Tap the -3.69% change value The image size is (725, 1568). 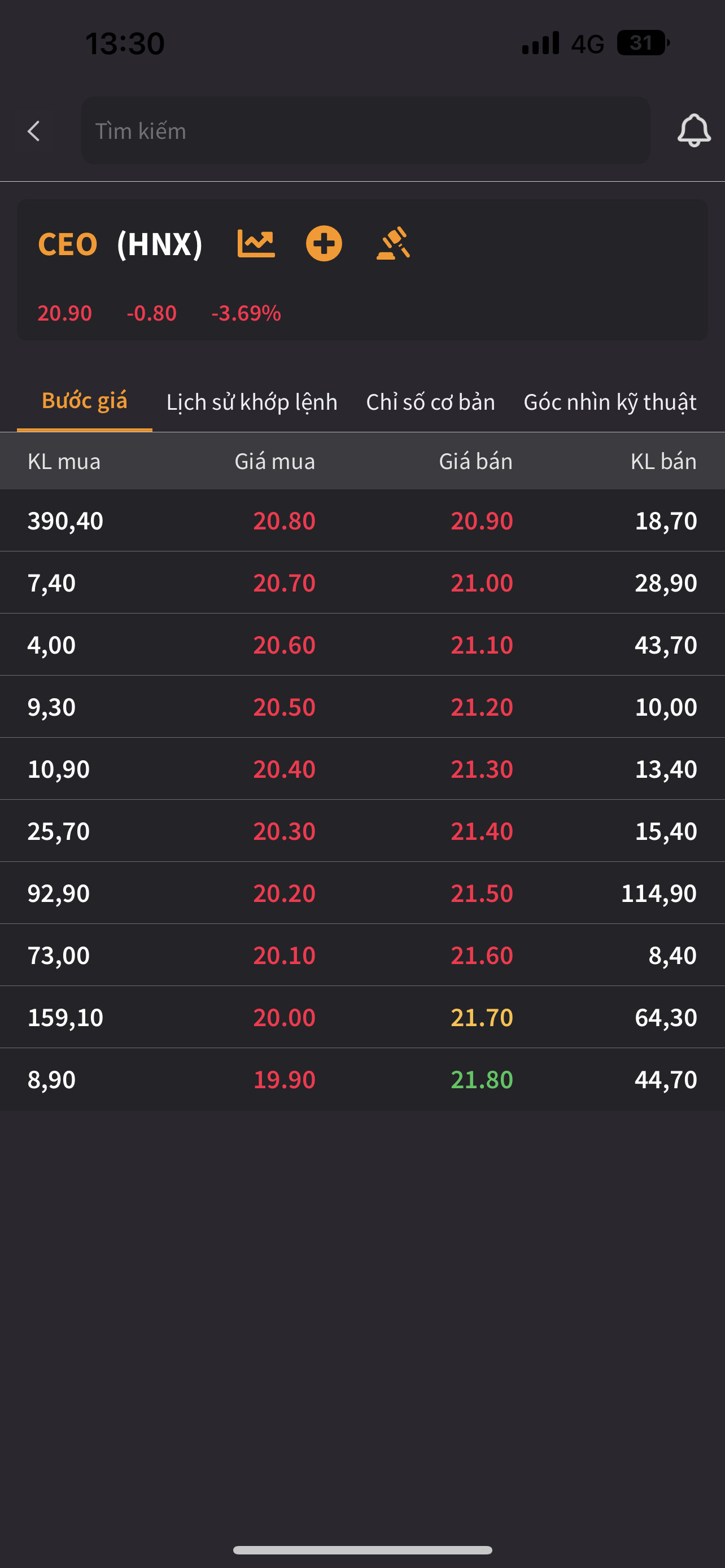tap(246, 313)
